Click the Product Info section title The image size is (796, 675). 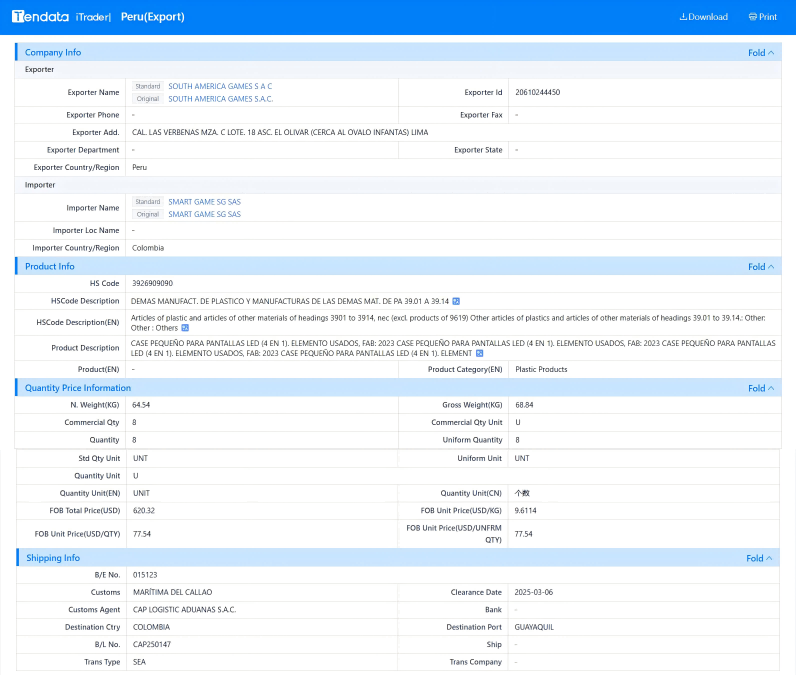tap(50, 266)
